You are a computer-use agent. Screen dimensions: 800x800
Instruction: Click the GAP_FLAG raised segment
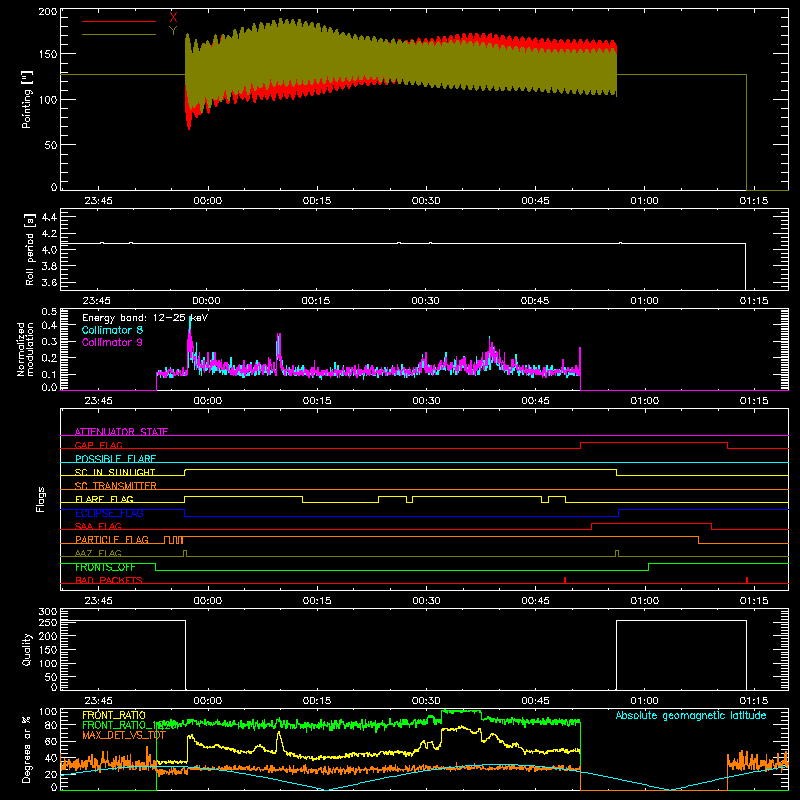point(654,443)
